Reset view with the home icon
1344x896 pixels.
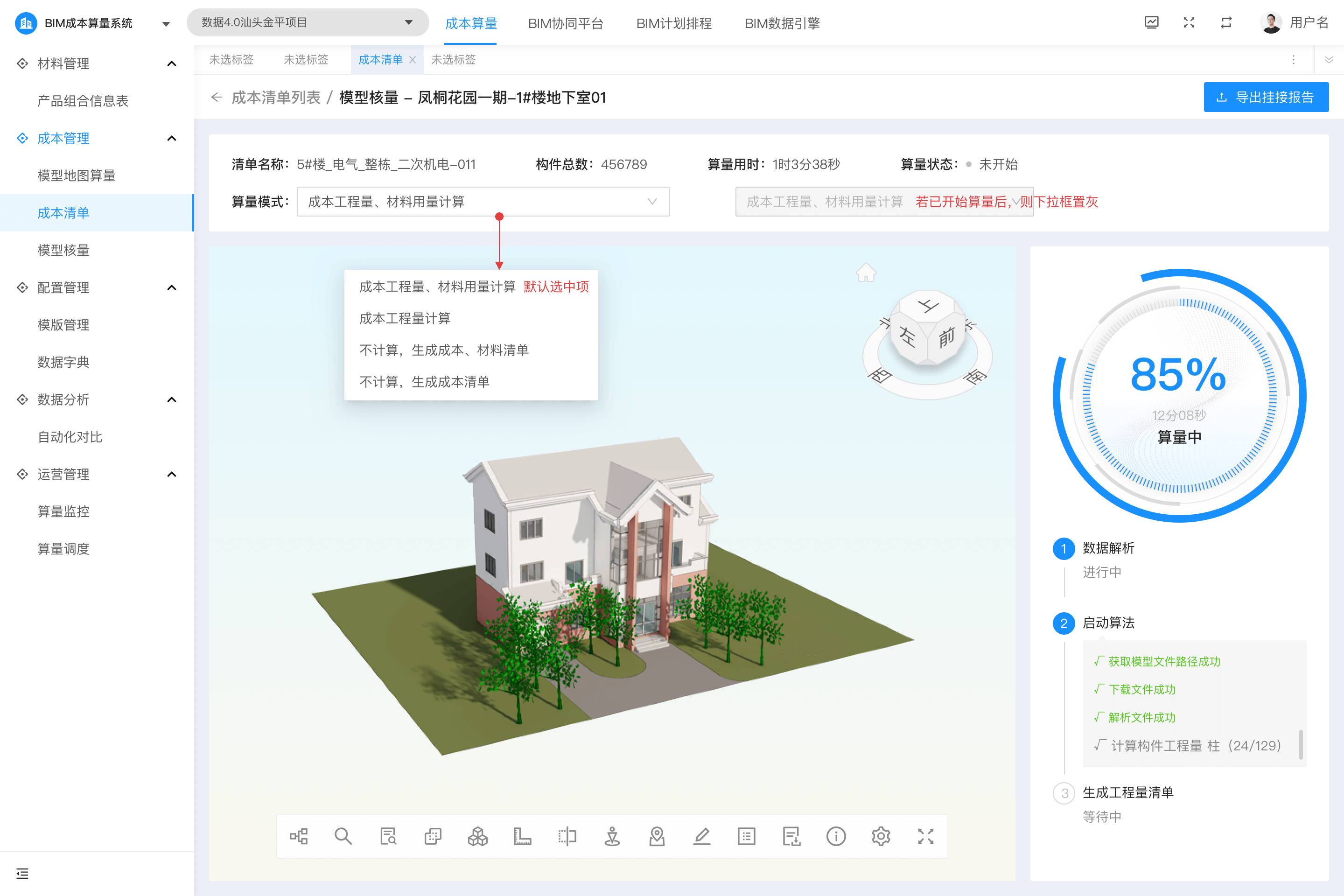[x=866, y=273]
